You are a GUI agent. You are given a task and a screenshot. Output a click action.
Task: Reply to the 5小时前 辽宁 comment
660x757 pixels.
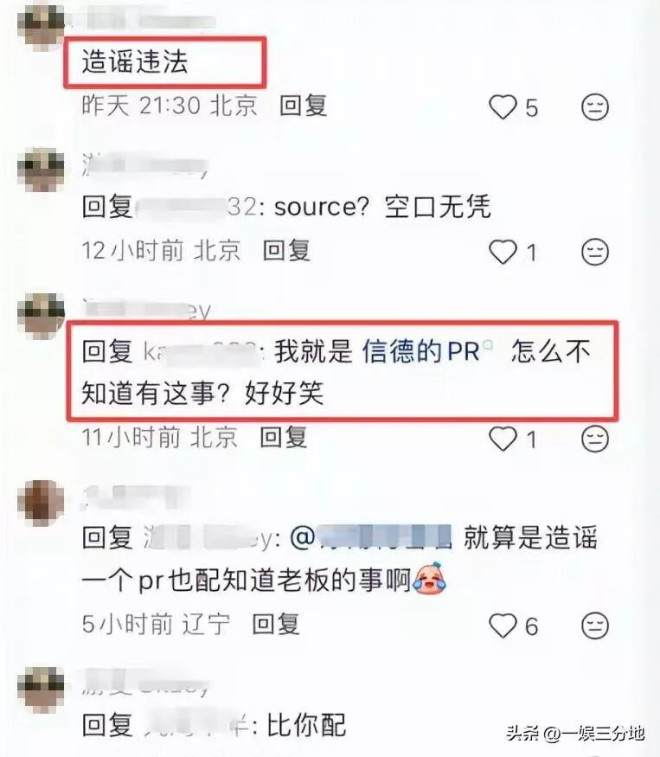pos(276,624)
